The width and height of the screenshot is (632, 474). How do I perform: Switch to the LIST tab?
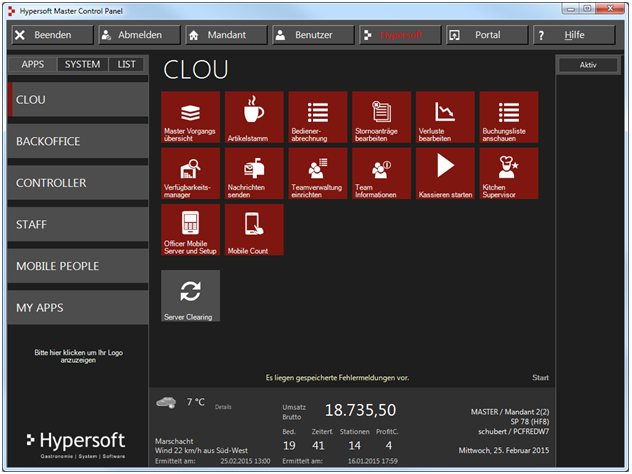pyautogui.click(x=126, y=64)
